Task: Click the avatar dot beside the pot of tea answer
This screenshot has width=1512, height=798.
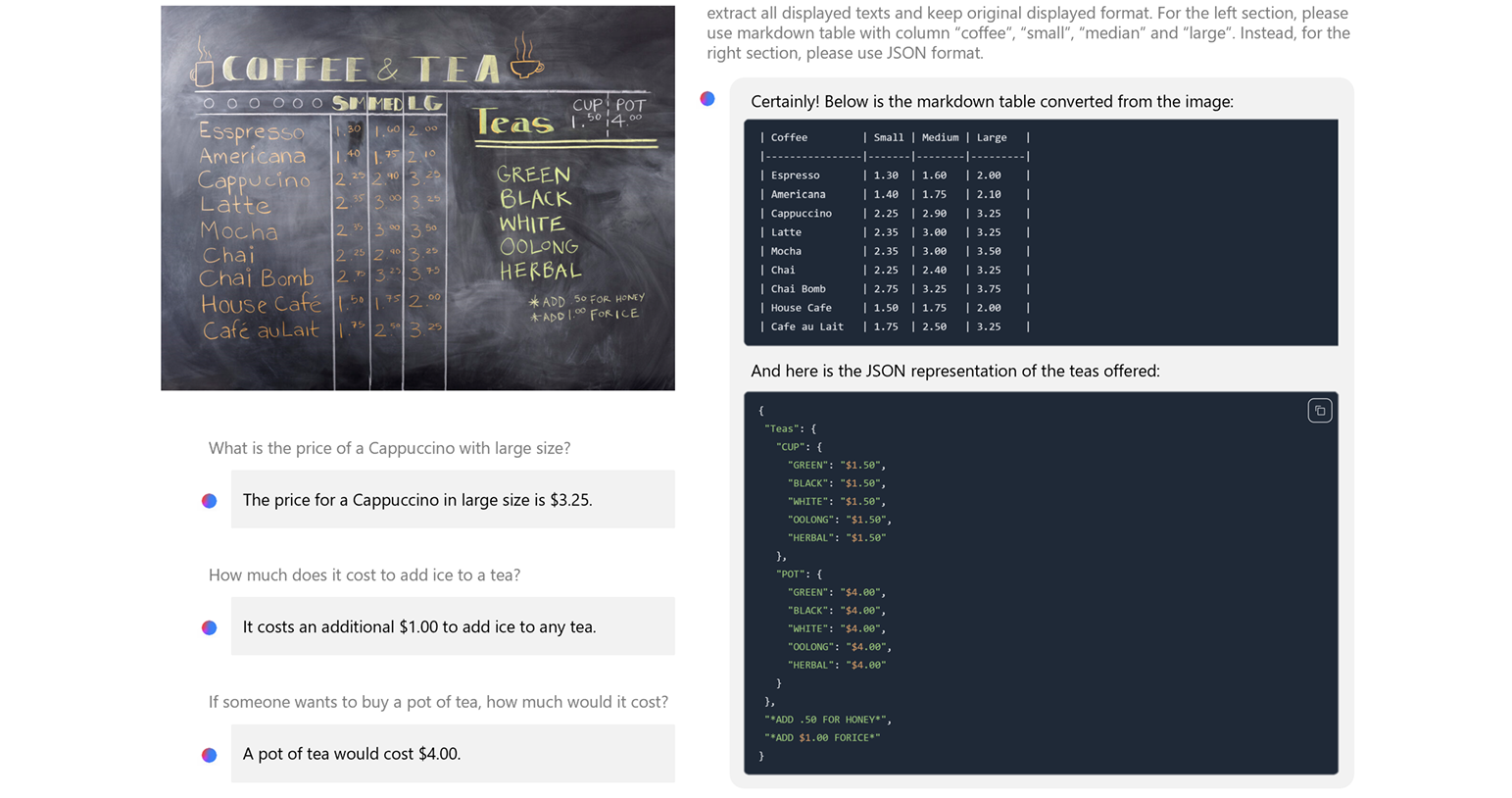Action: tap(209, 755)
